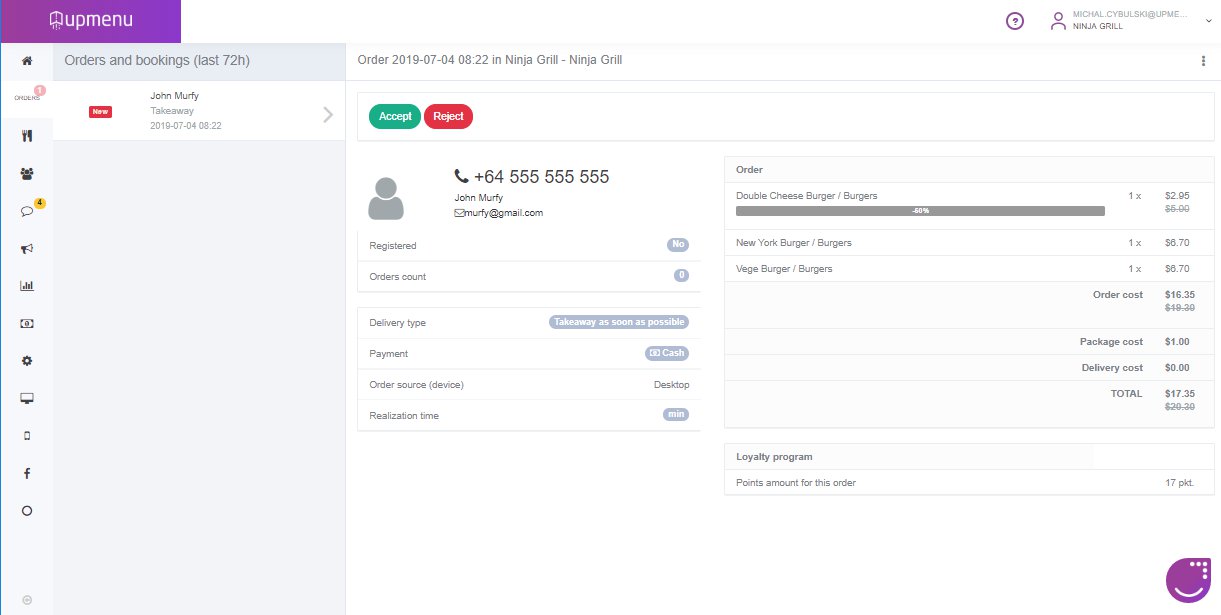Open the Orders section in sidebar
The image size is (1221, 615).
click(x=27, y=98)
